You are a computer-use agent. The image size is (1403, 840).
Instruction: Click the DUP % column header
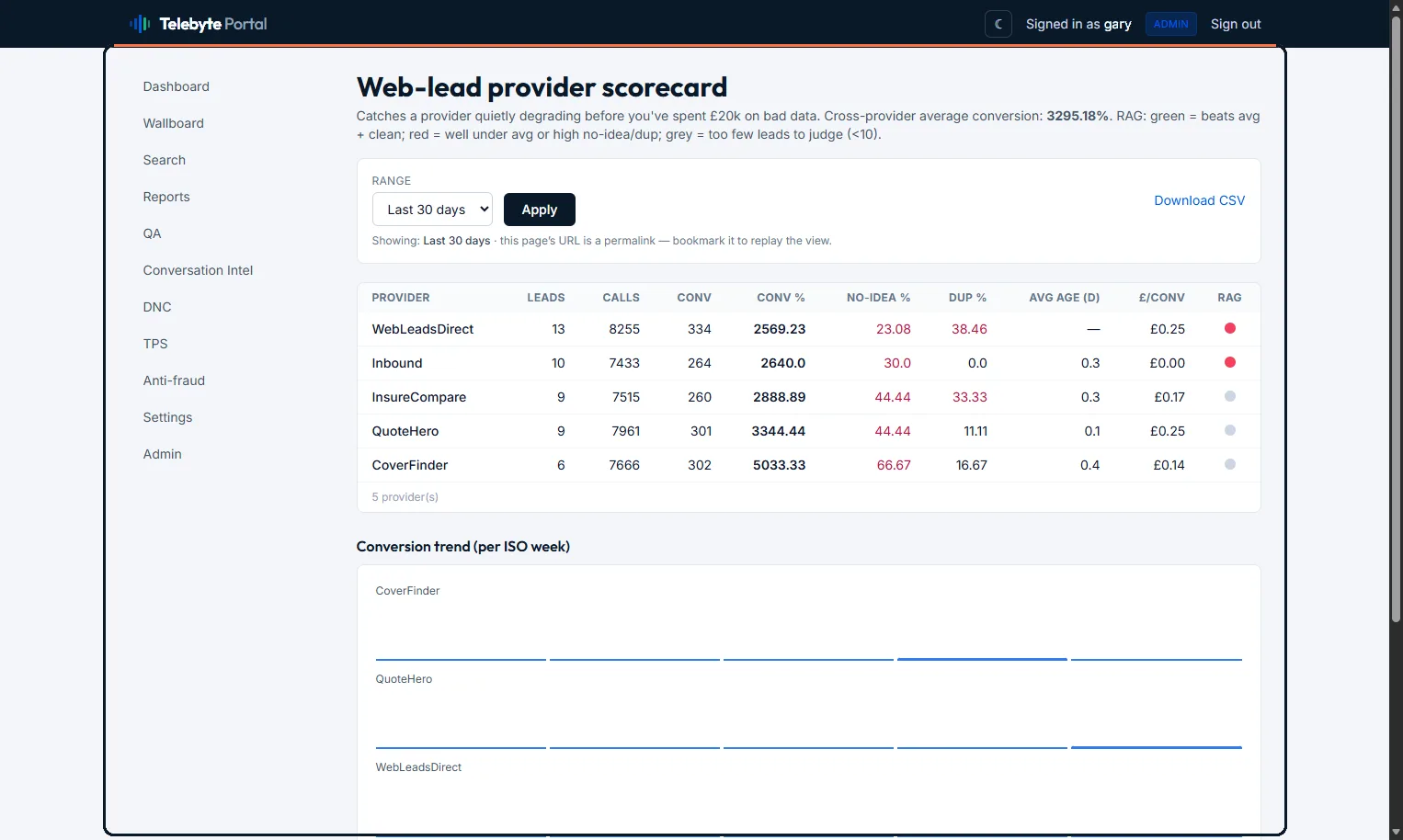tap(968, 298)
